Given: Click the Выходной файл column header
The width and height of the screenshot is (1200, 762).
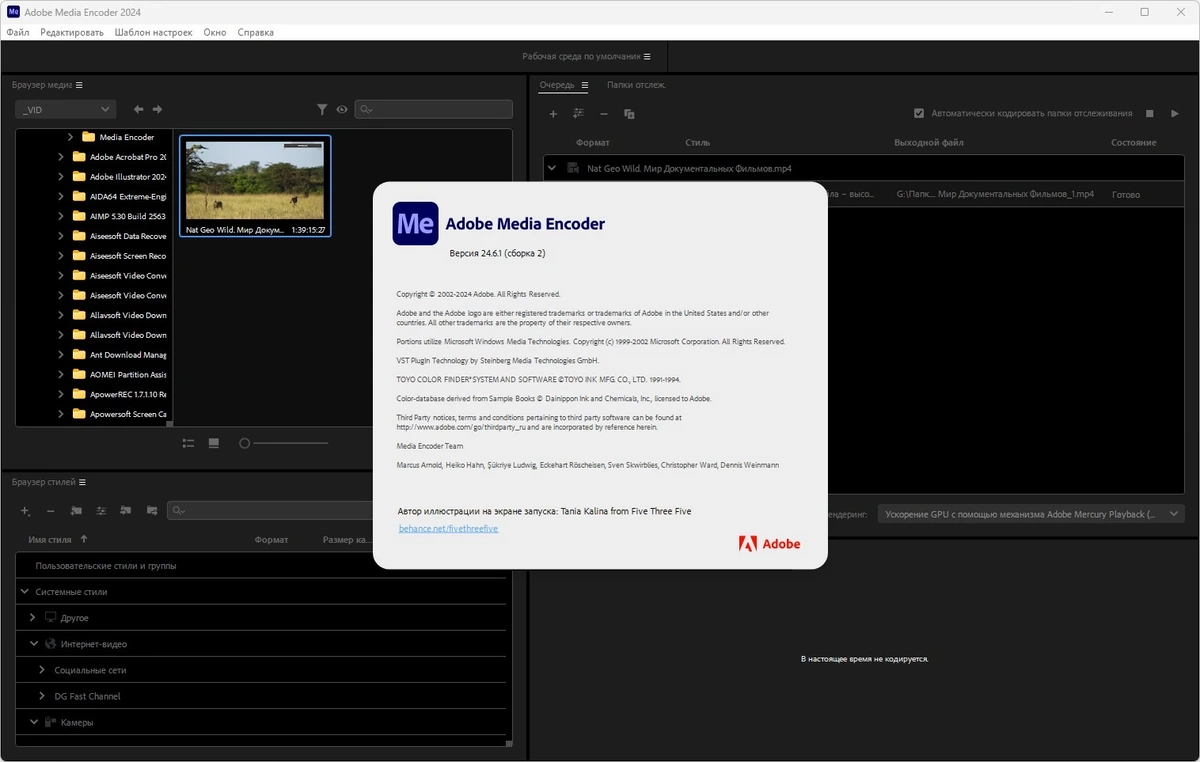Looking at the screenshot, I should pos(929,143).
